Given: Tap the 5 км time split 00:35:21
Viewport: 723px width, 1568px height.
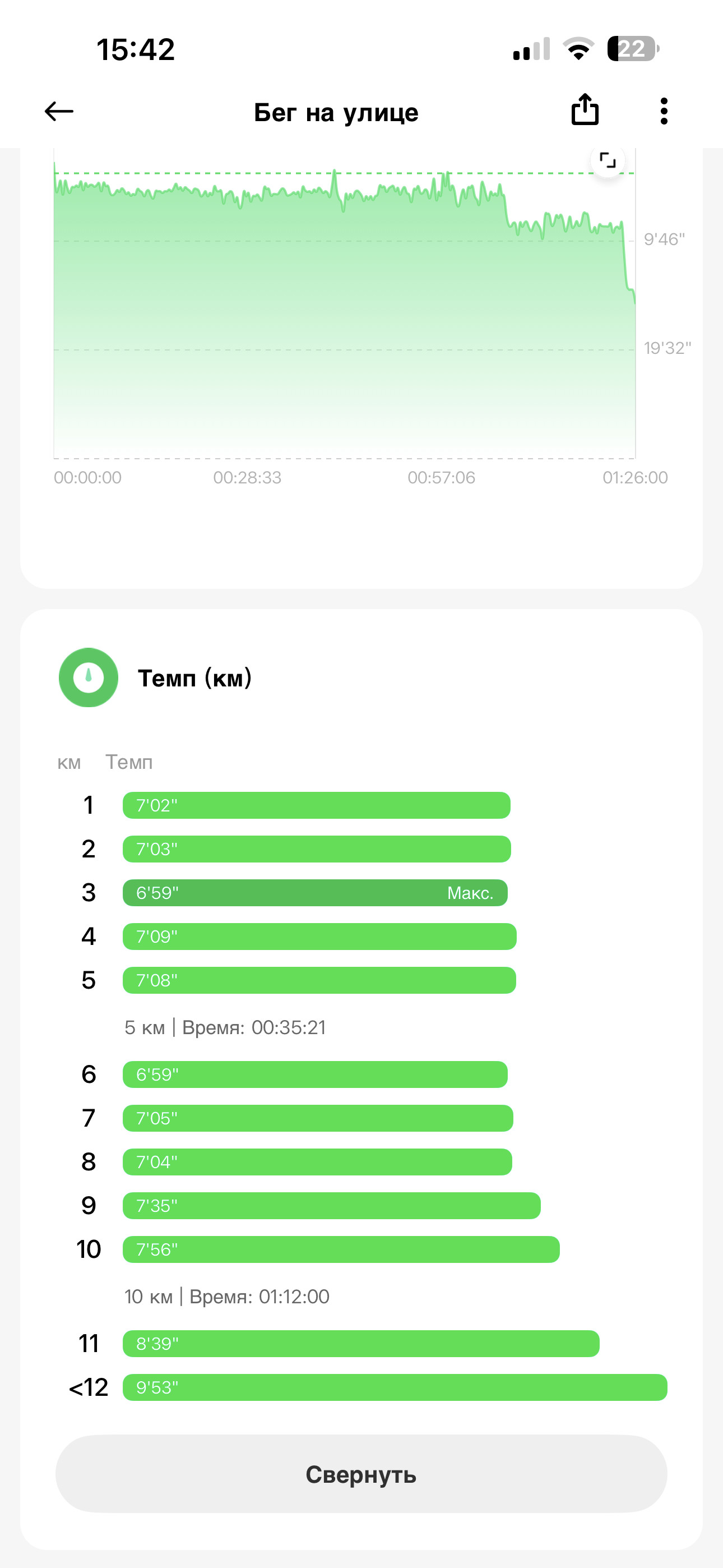Looking at the screenshot, I should [225, 1027].
